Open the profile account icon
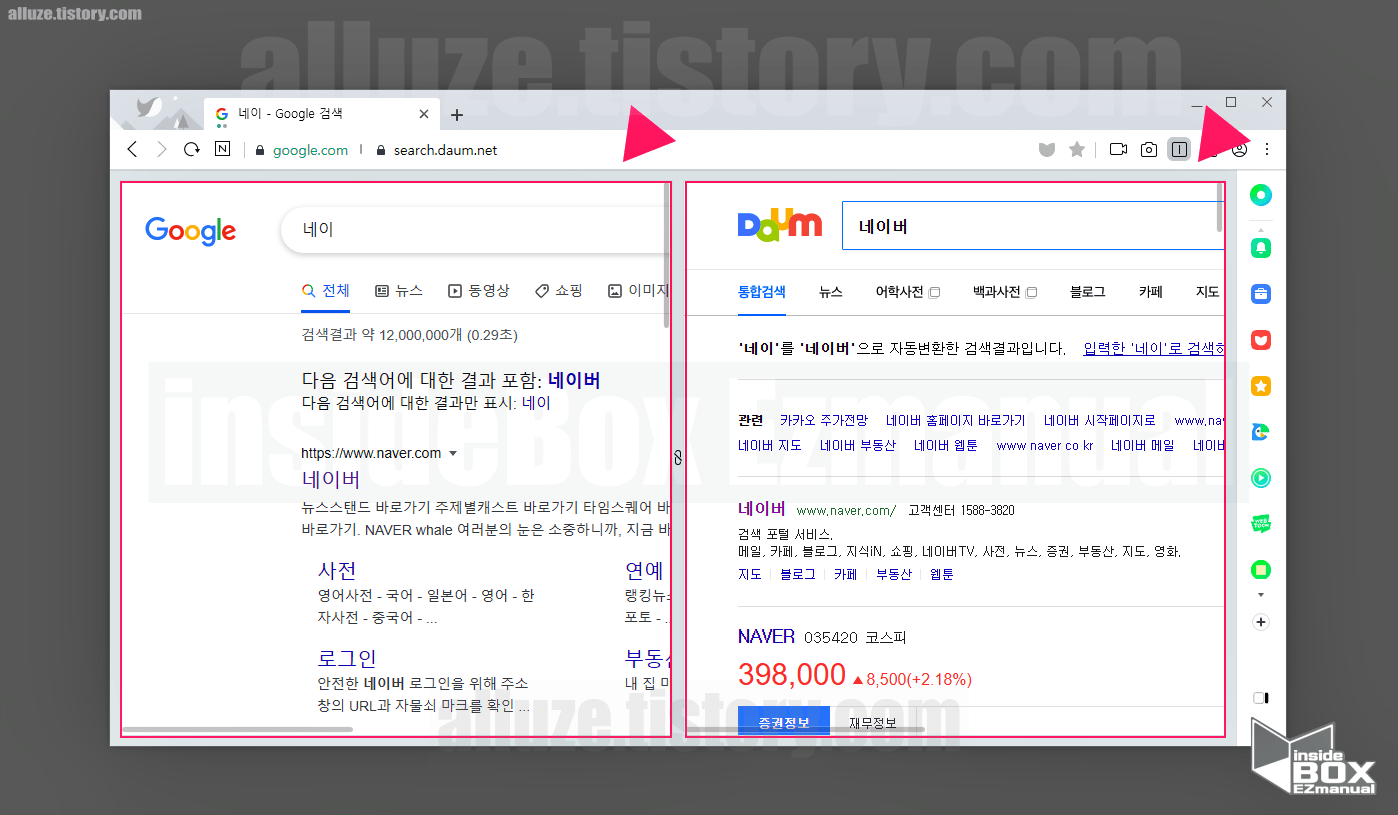Screen dimensions: 1398x815 1240,150
